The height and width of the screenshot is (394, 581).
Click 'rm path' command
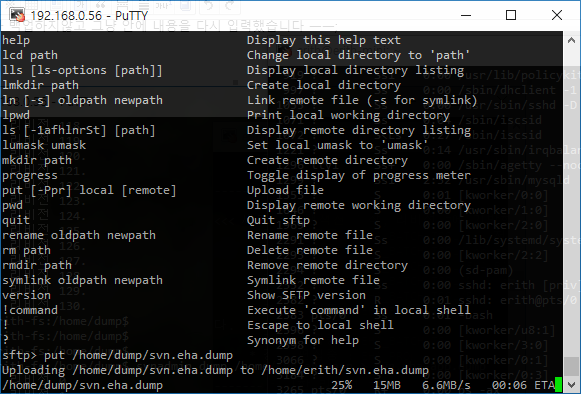[x=26, y=250]
